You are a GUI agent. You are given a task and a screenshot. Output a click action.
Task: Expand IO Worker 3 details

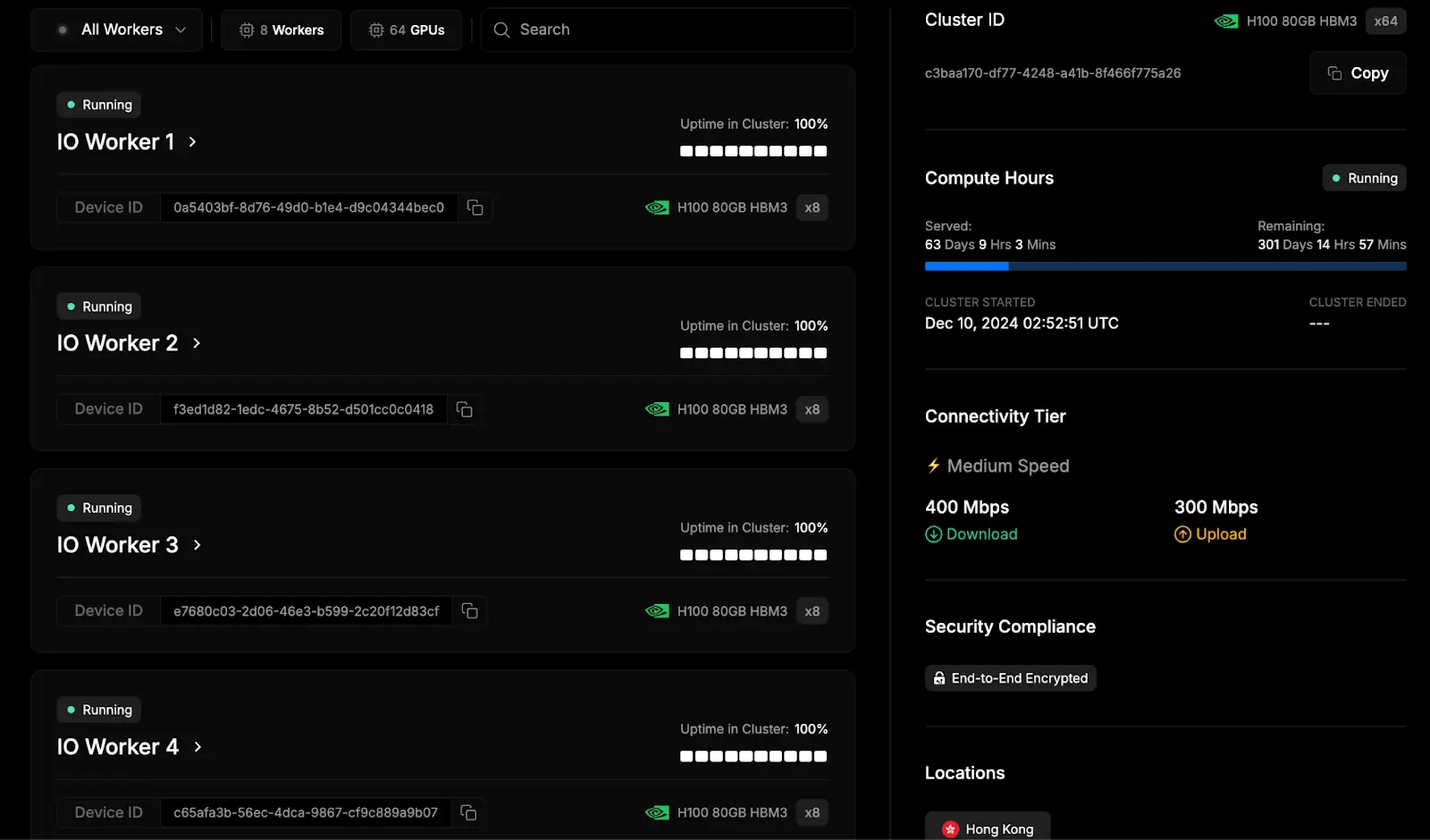(x=197, y=544)
